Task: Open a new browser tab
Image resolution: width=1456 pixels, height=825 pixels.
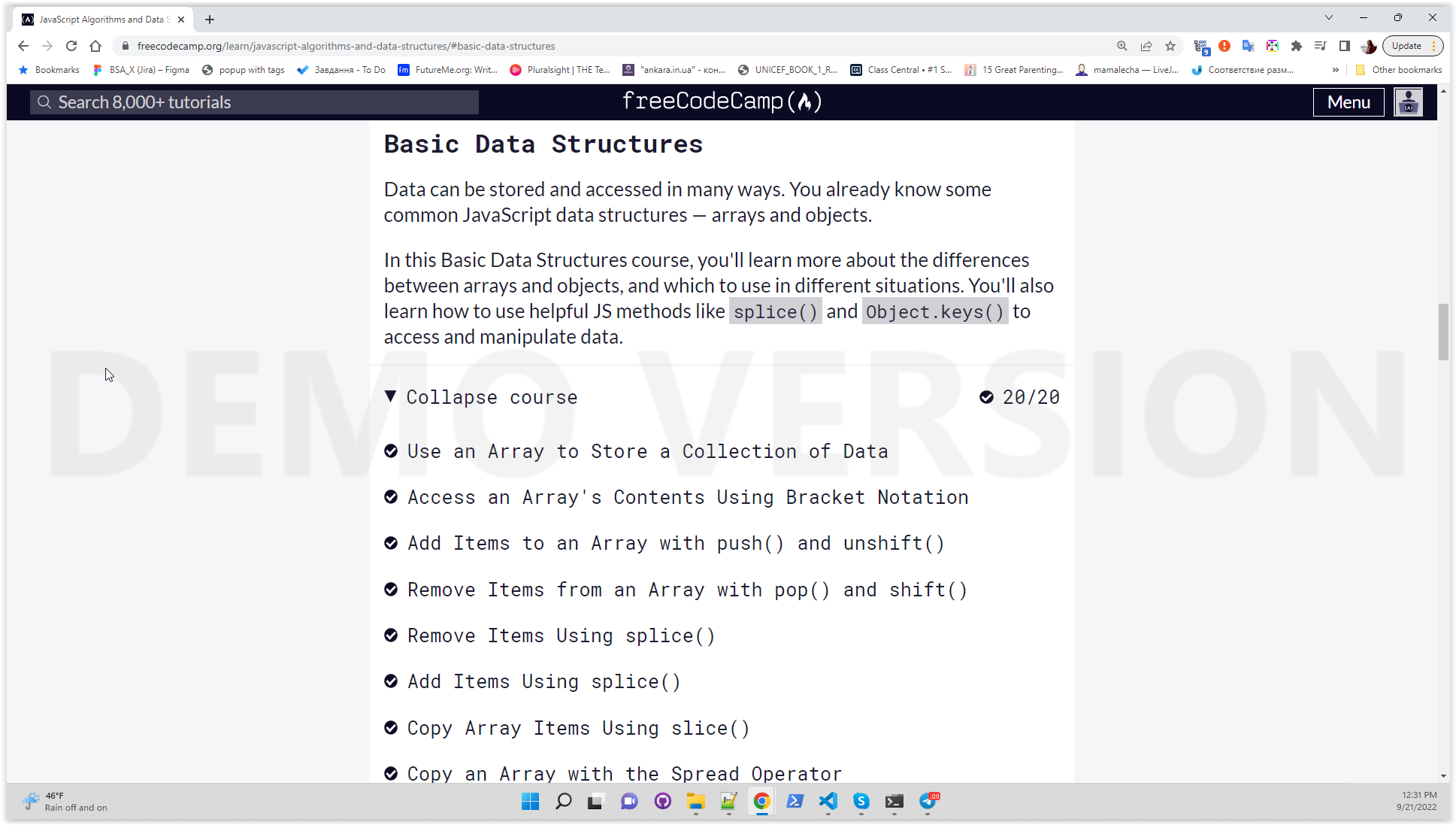Action: pos(210,20)
